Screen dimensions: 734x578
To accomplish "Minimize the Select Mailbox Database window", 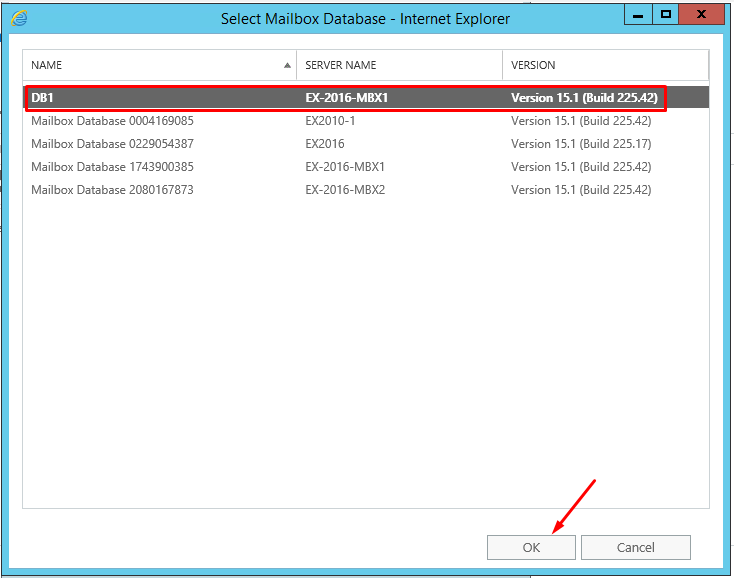I will (x=638, y=15).
